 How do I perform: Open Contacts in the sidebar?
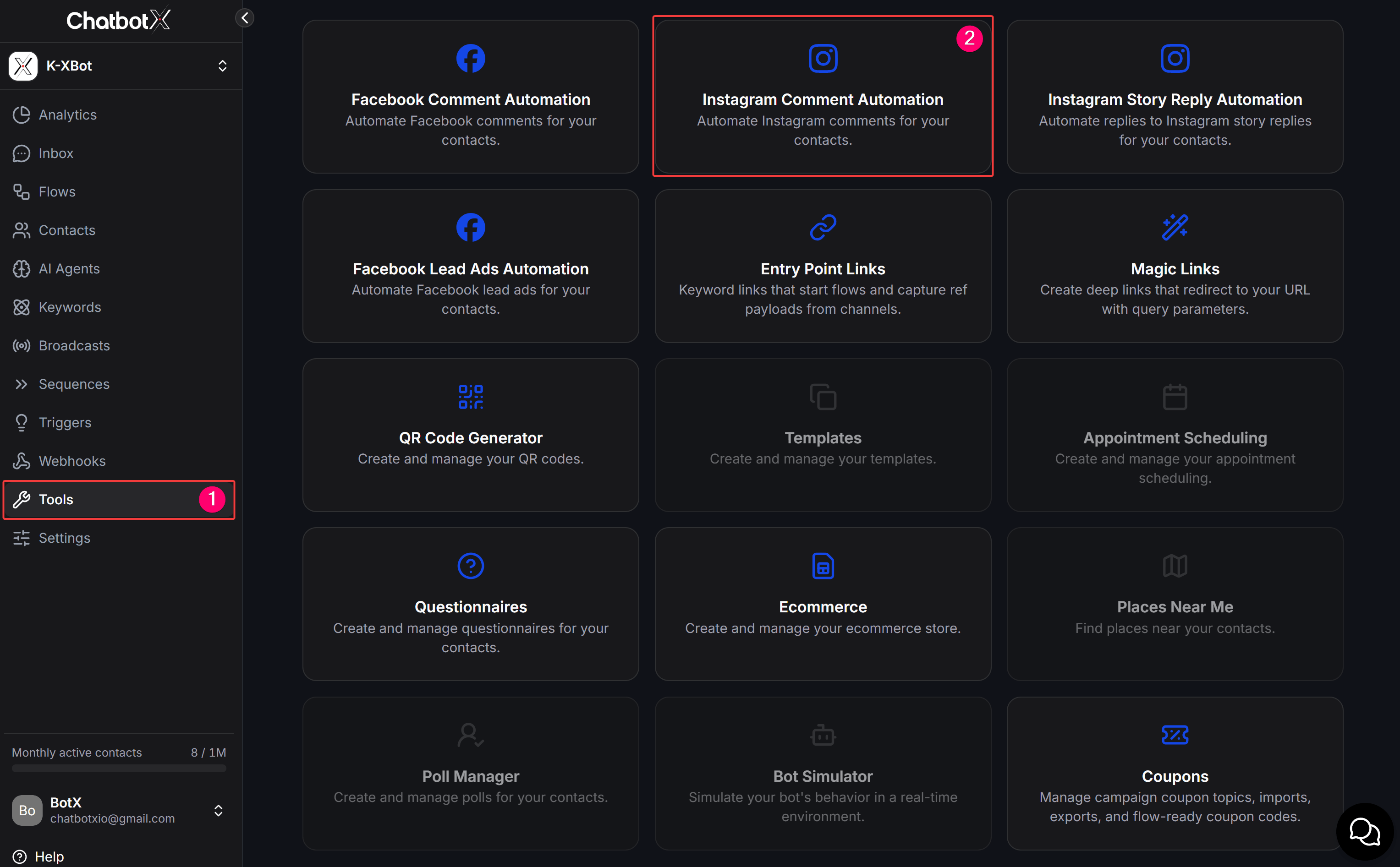point(119,230)
